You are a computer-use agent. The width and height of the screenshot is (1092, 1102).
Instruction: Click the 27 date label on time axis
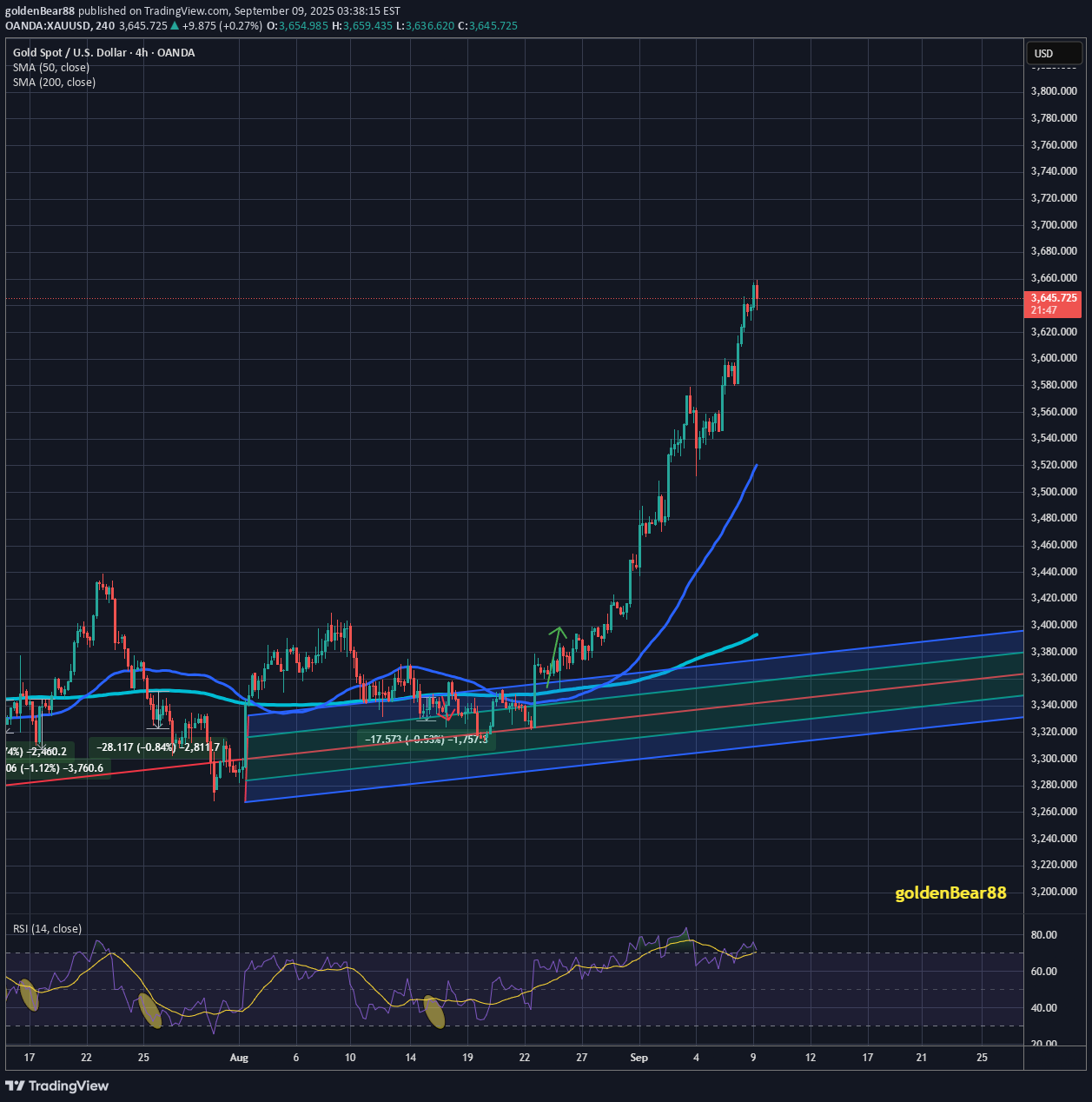coord(582,1058)
